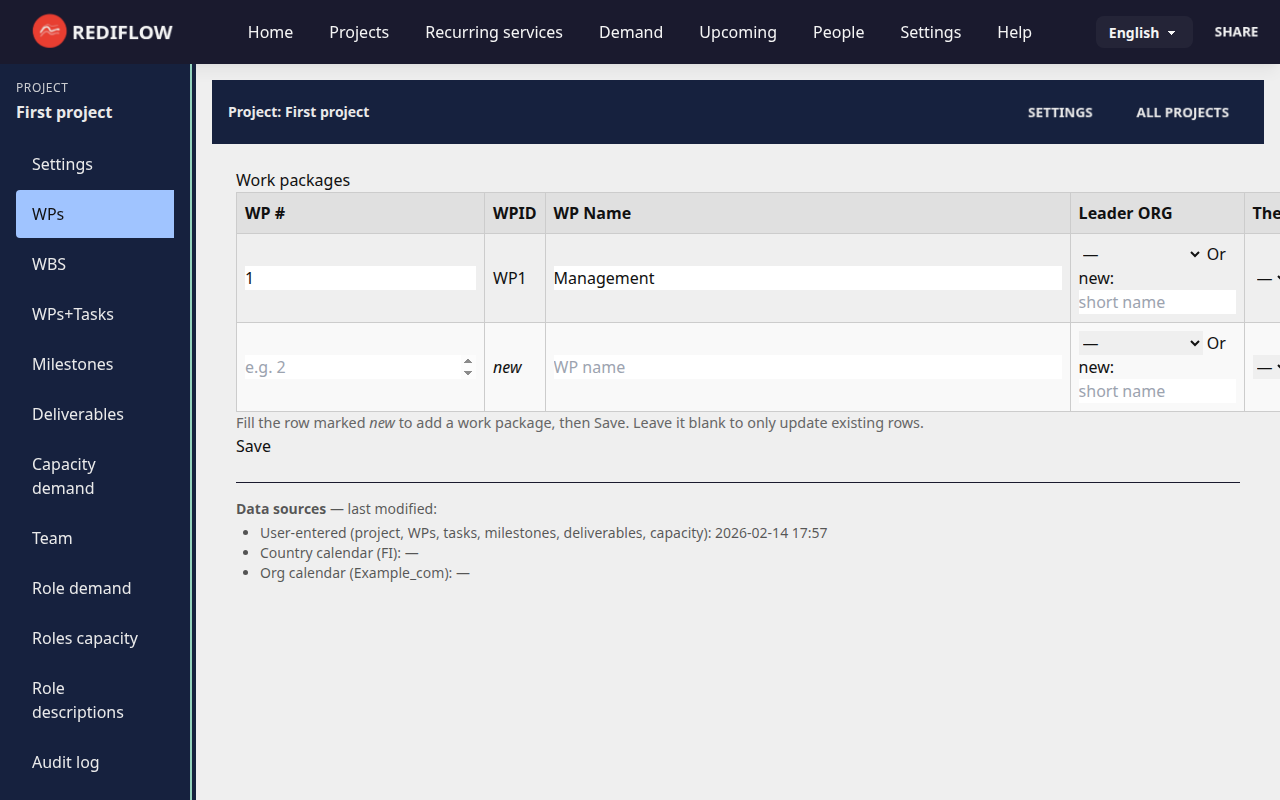View Capacity demand

tap(63, 476)
